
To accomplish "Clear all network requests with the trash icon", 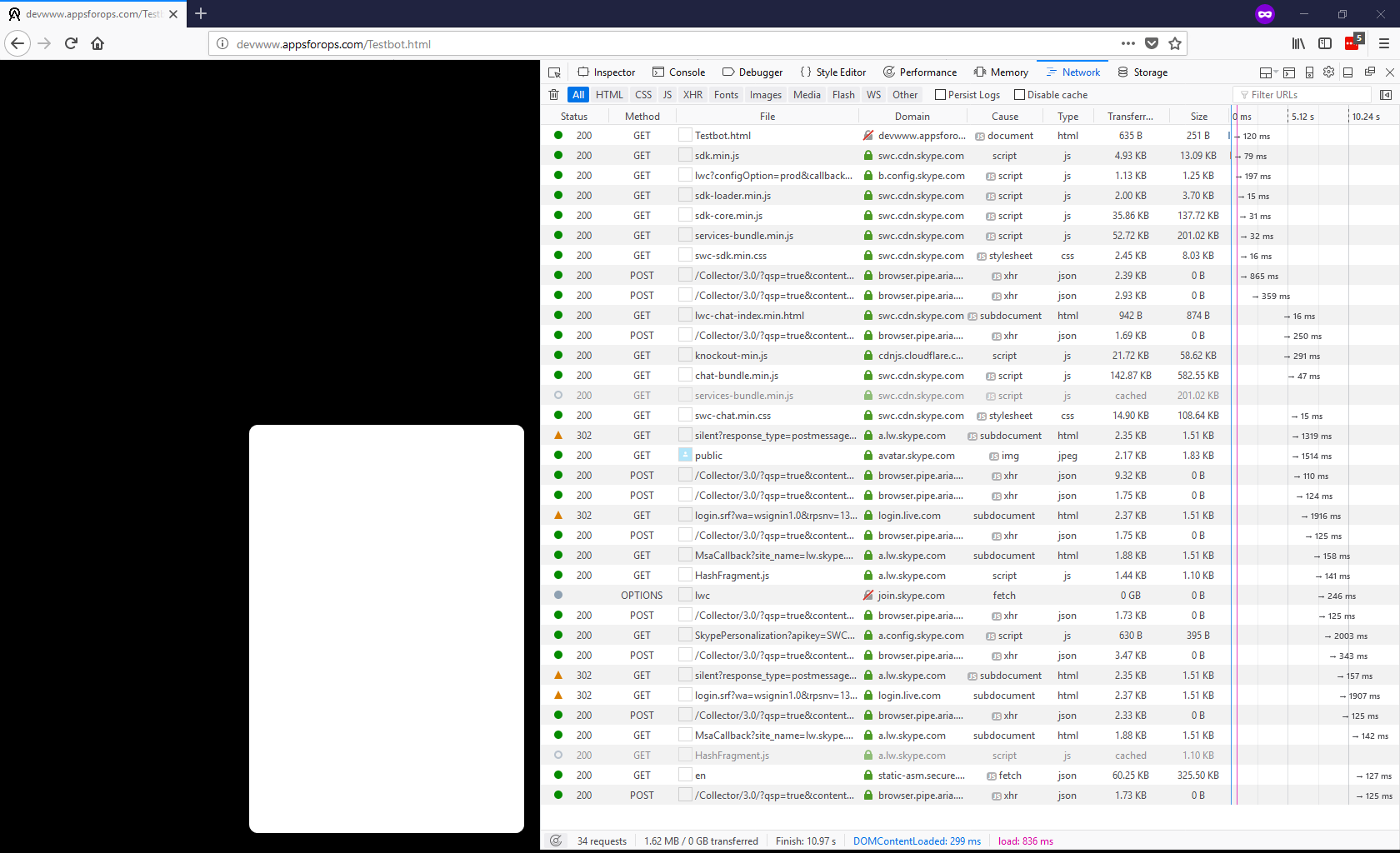I will click(x=553, y=94).
